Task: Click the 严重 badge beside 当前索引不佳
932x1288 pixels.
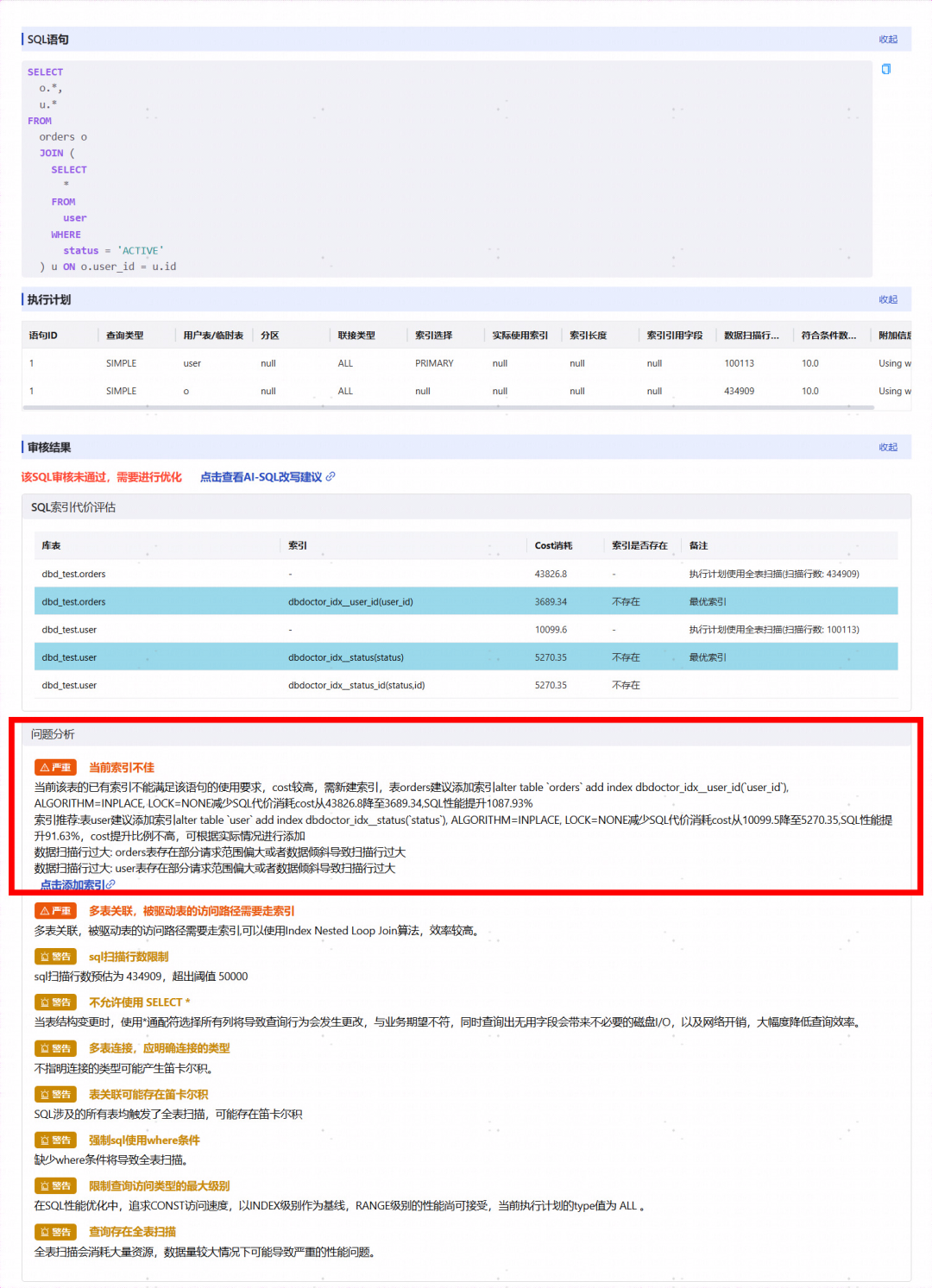Action: point(54,767)
